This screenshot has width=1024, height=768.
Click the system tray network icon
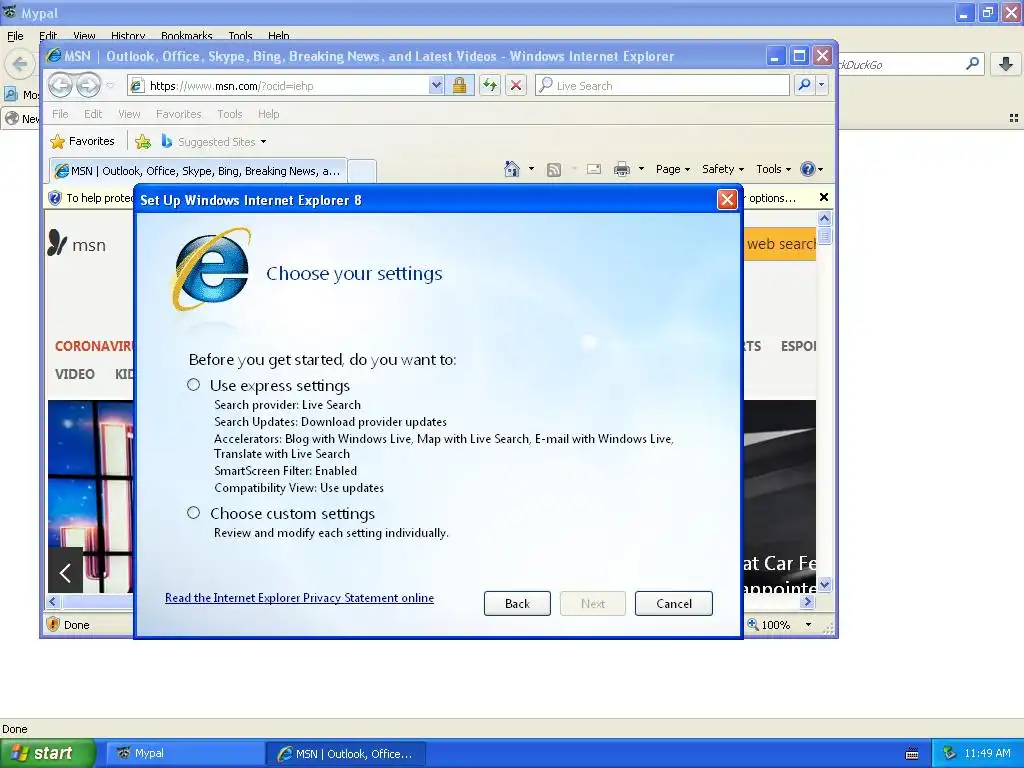pos(949,753)
